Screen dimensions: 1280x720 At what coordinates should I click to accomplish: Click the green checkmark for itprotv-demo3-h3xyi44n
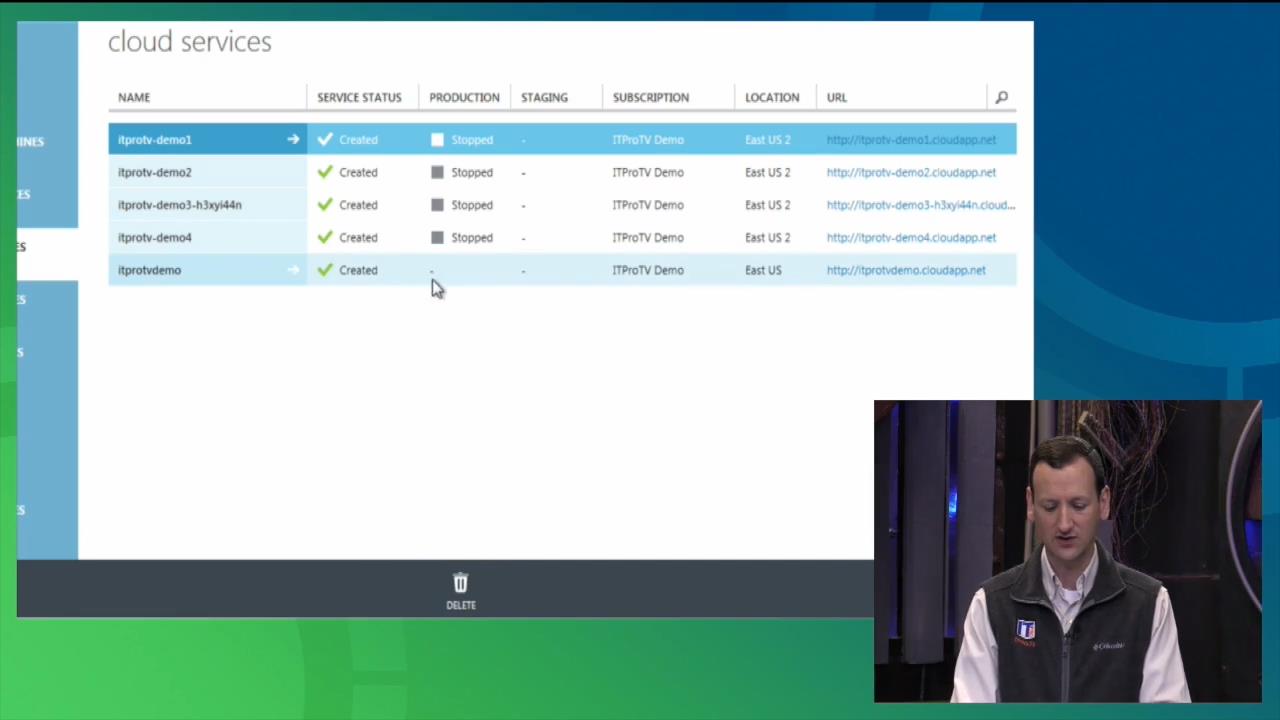(325, 205)
